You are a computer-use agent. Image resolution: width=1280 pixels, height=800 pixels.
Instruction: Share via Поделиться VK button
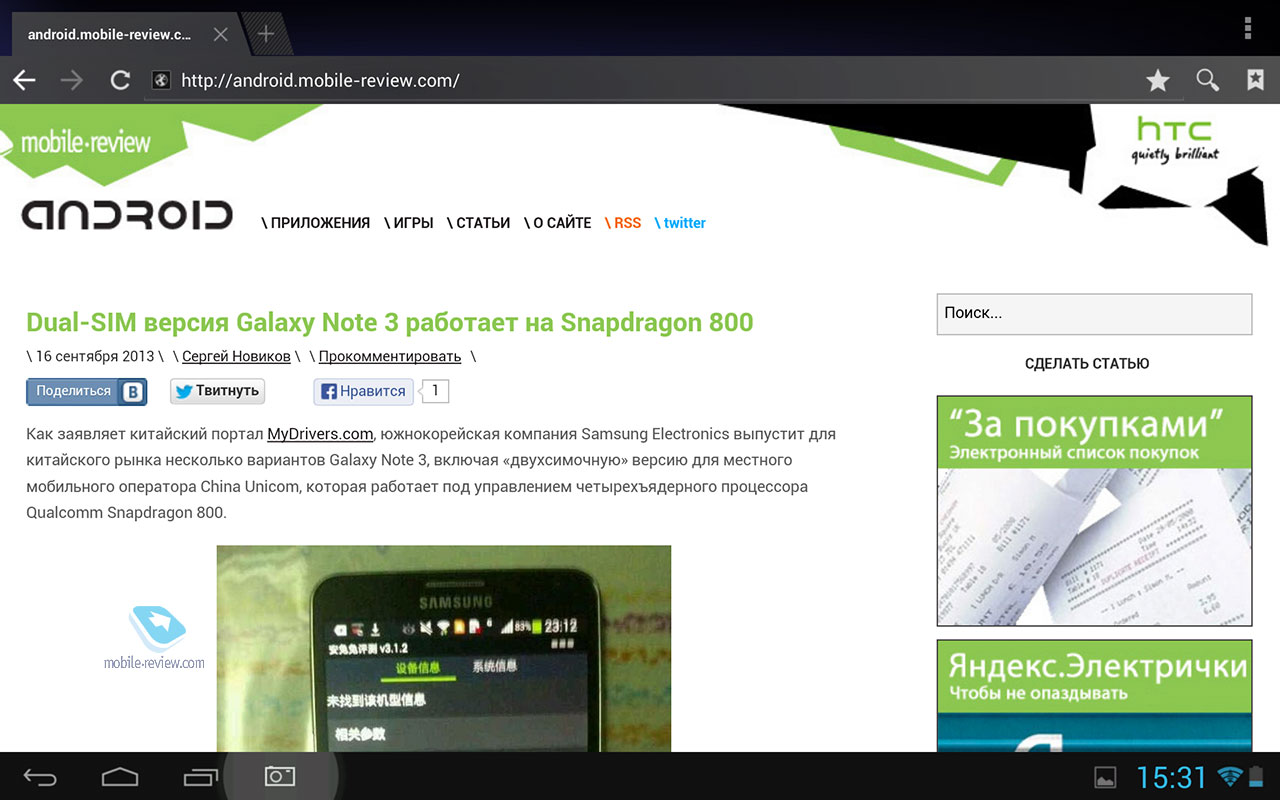tap(87, 392)
